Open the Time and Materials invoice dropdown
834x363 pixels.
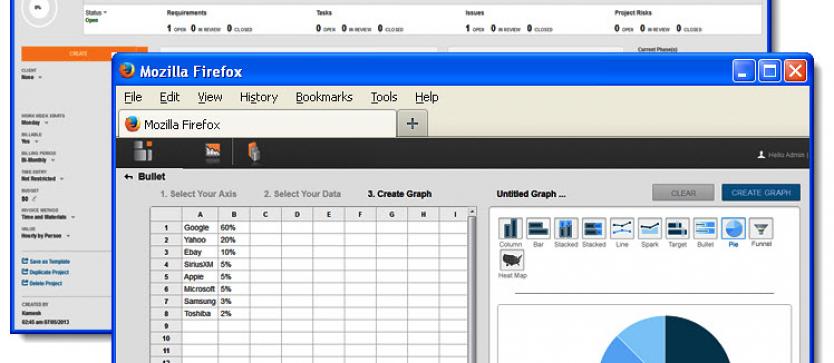click(48, 217)
